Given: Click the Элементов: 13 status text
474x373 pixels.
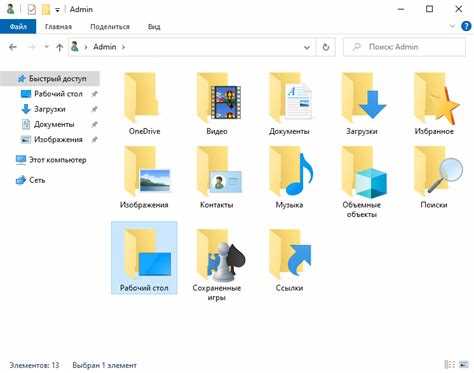Looking at the screenshot, I should [34, 365].
